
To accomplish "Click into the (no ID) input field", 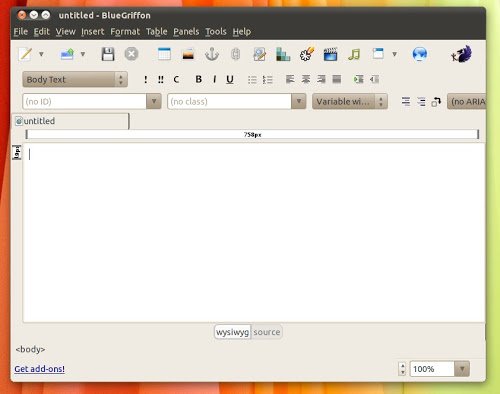I will click(84, 101).
